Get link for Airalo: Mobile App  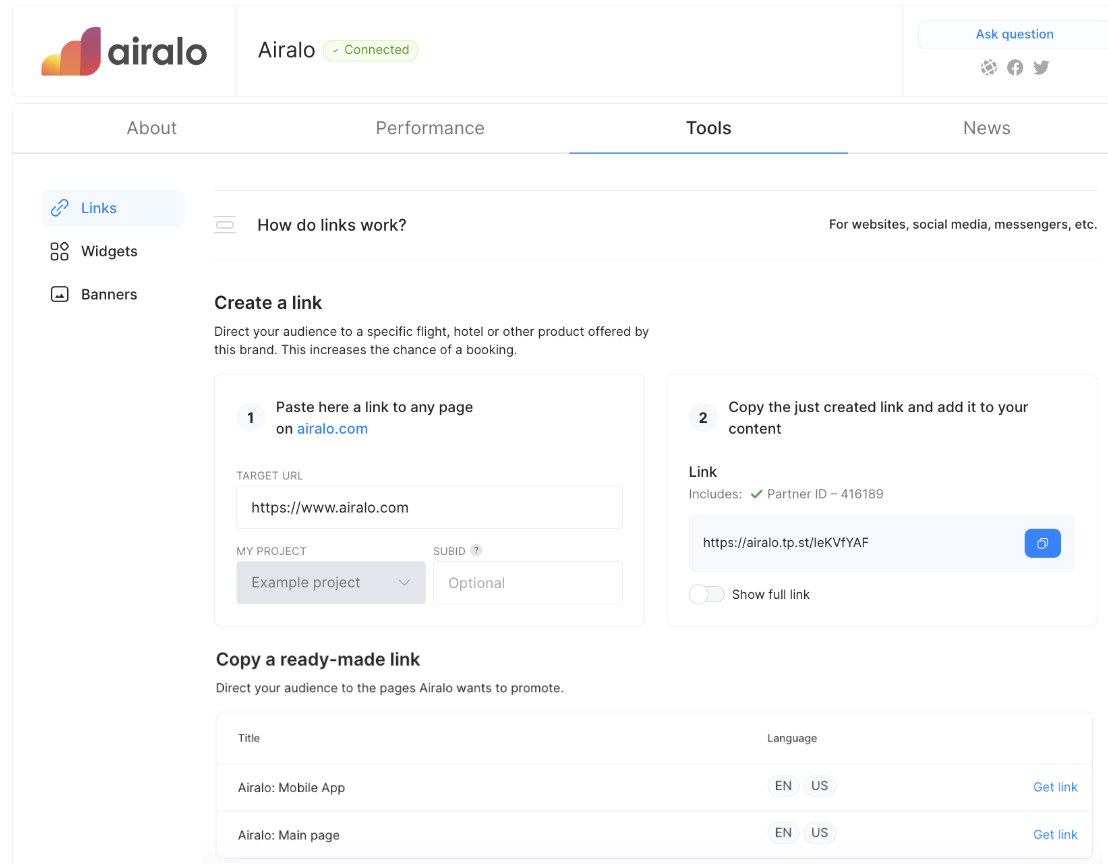pos(1055,787)
